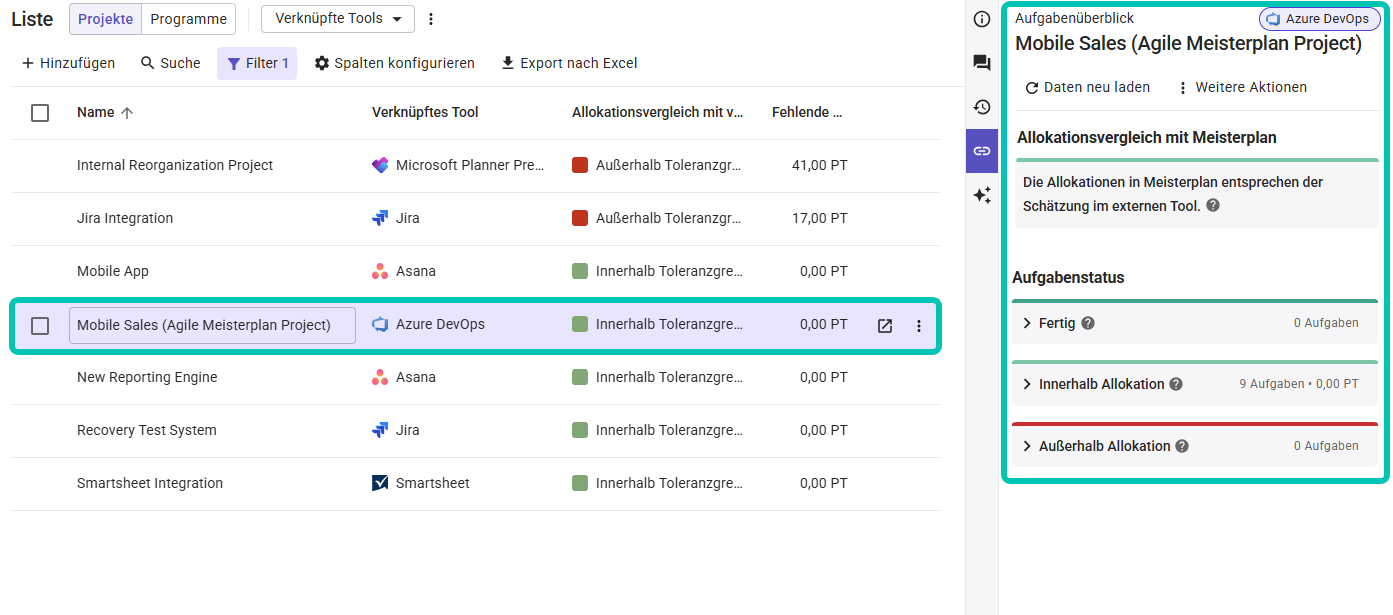Viewport: 1393px width, 615px height.
Task: Switch to the Projekte tab
Action: pyautogui.click(x=106, y=19)
